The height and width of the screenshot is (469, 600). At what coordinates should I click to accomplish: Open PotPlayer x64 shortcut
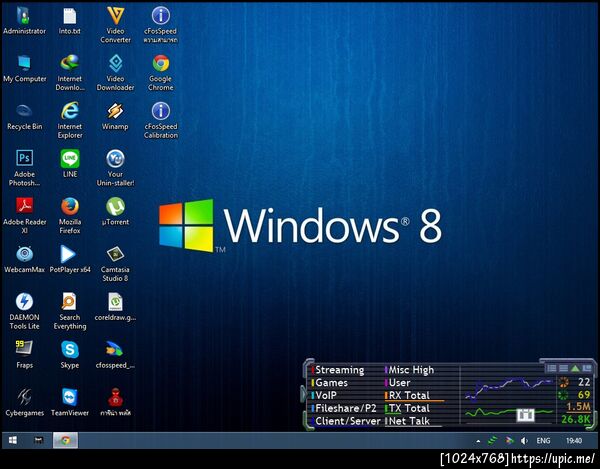point(70,259)
